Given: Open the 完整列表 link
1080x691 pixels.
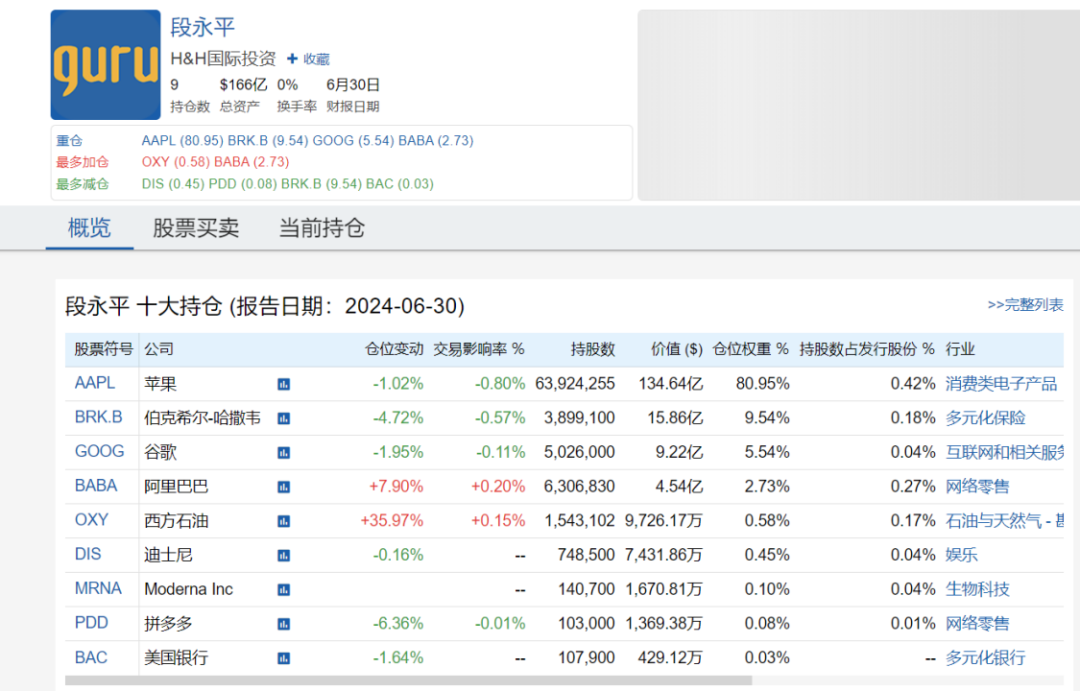Looking at the screenshot, I should pos(1025,305).
